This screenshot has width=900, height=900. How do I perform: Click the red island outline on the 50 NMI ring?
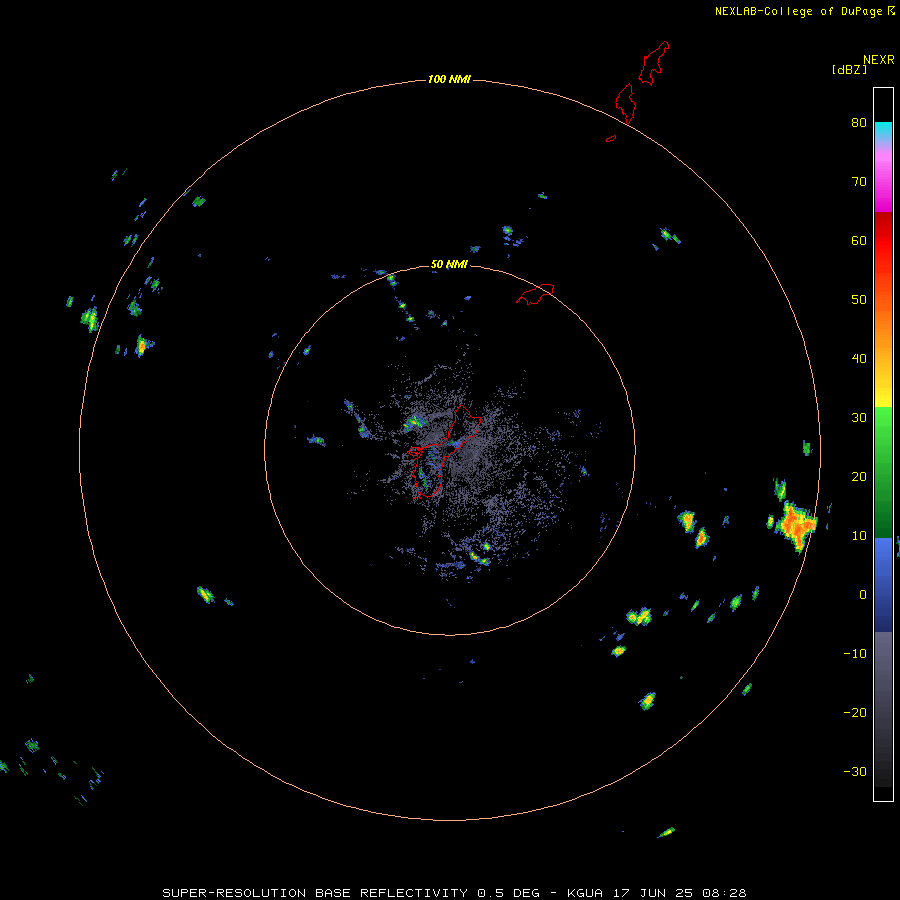(x=535, y=294)
